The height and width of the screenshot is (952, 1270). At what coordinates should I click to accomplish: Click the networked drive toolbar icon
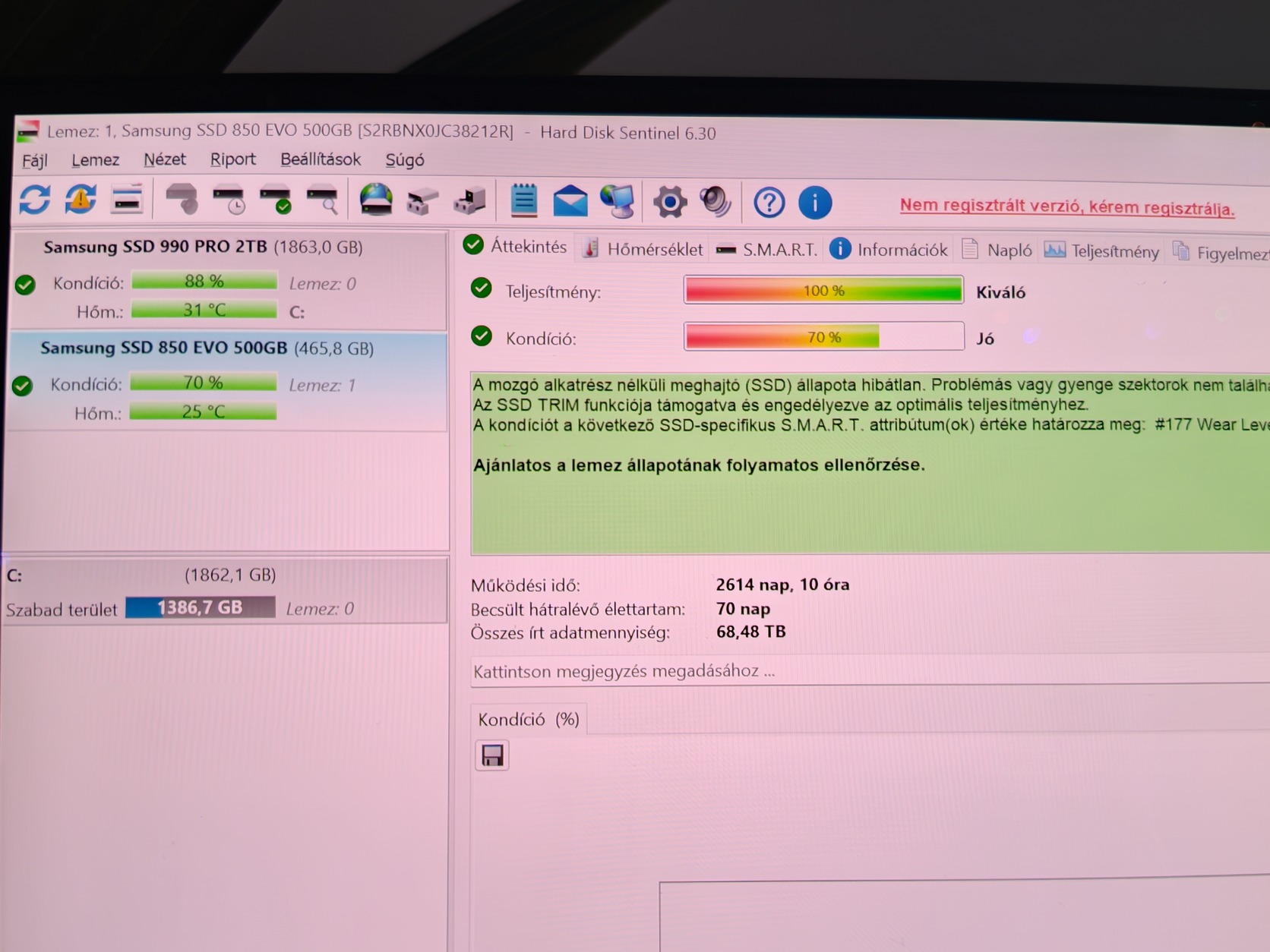tap(469, 201)
